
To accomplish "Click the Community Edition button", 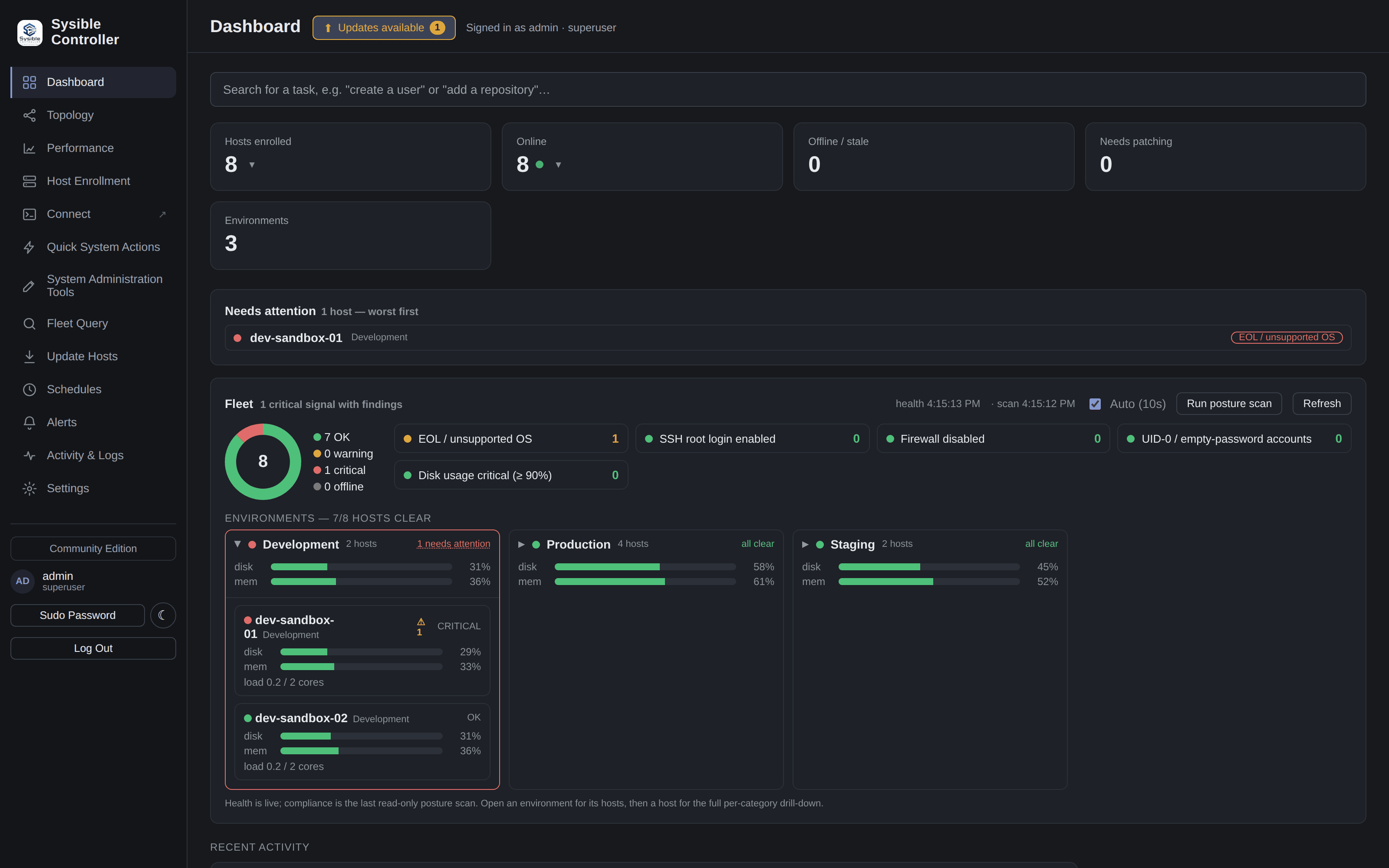I will tap(93, 549).
